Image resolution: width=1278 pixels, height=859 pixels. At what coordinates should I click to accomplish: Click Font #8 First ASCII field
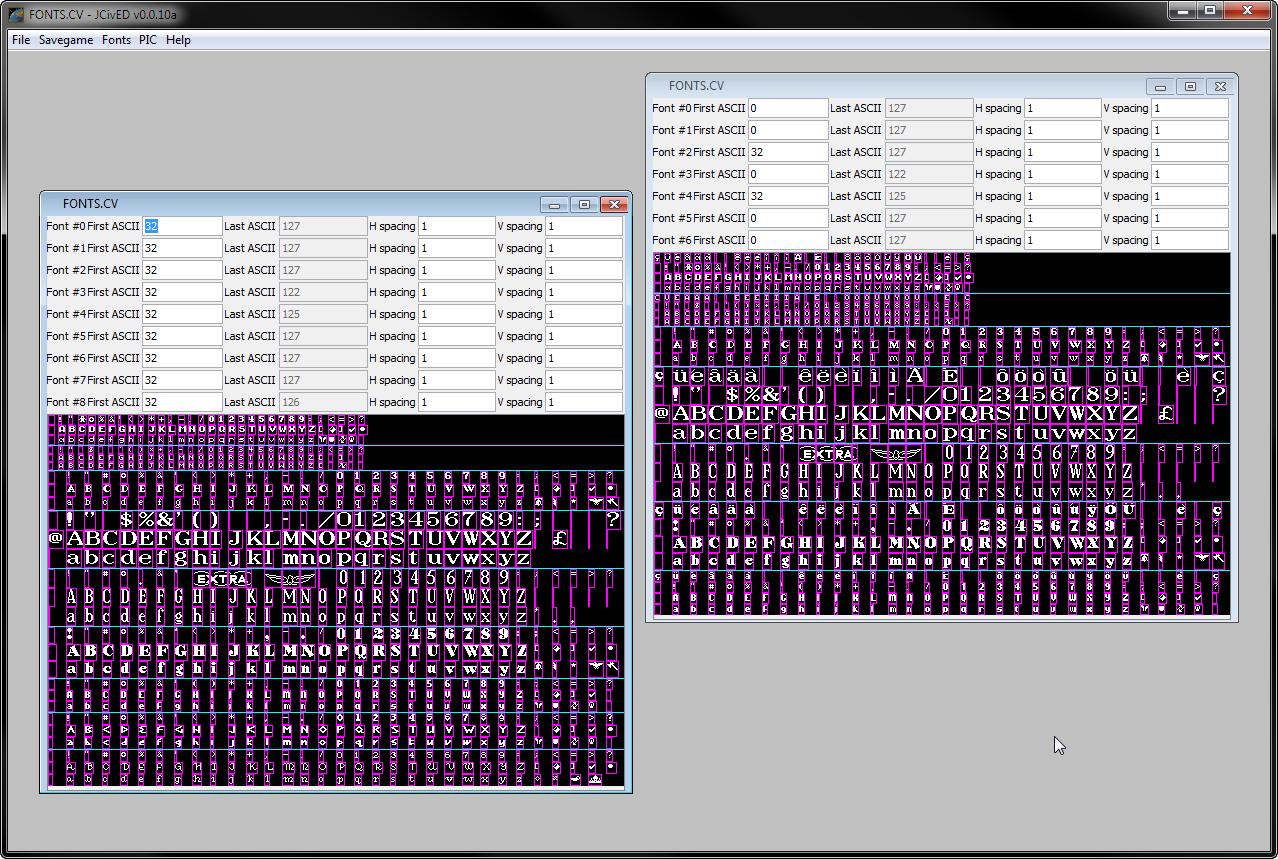181,402
